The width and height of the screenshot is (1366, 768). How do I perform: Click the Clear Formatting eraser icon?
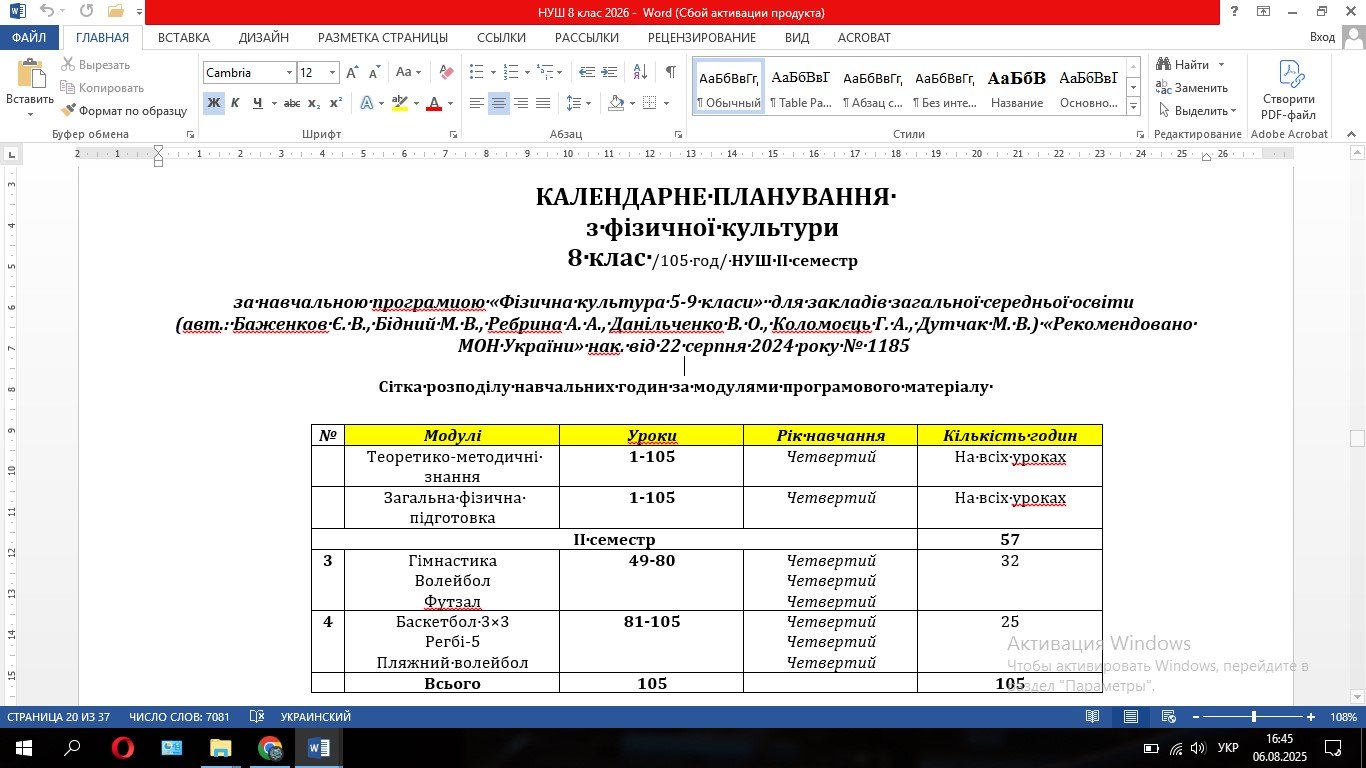click(x=446, y=72)
